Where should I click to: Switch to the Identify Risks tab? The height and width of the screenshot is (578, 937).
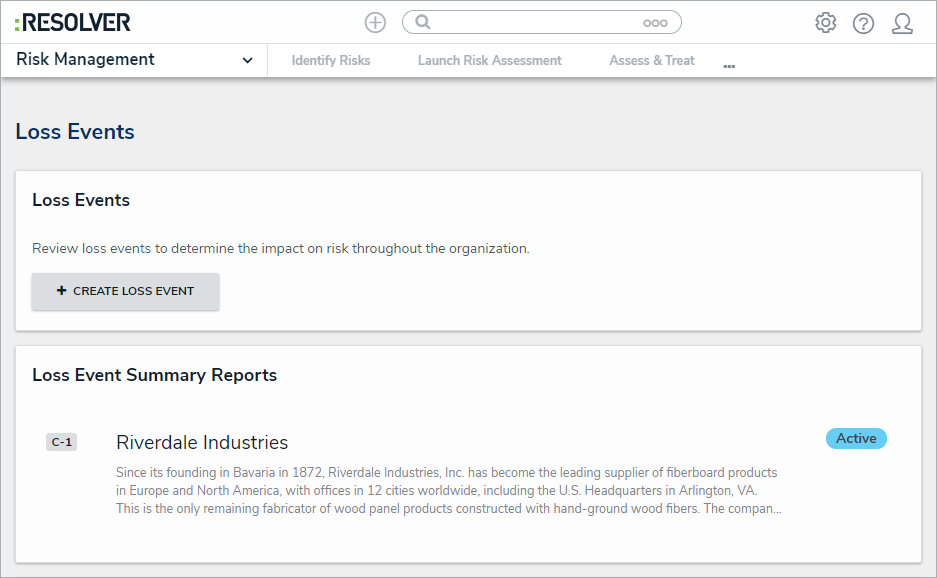[x=331, y=61]
